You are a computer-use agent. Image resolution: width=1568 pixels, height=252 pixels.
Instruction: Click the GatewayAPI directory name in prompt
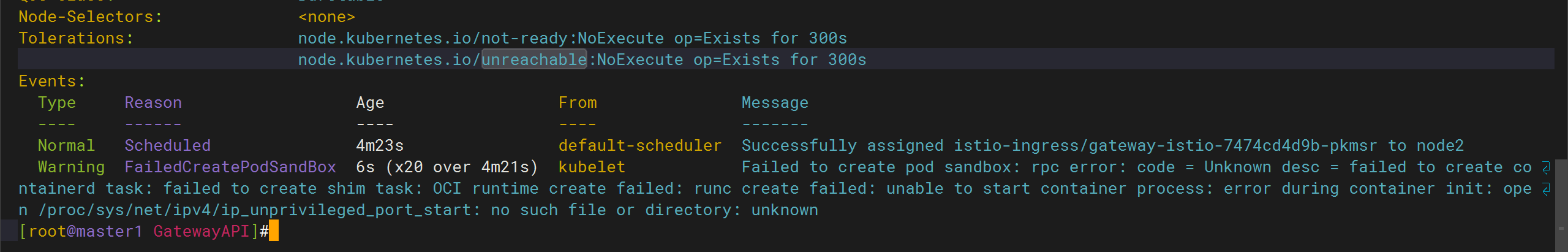[x=202, y=232]
